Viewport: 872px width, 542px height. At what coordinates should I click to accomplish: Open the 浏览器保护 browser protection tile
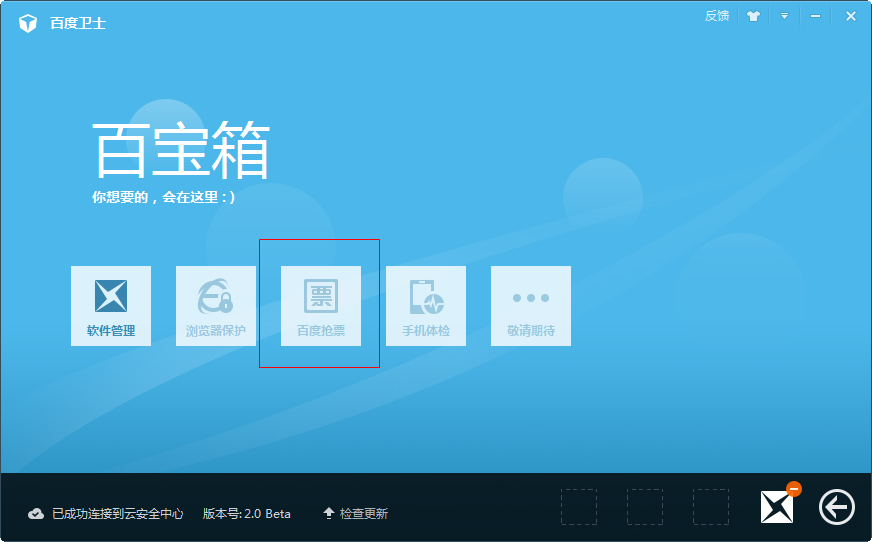(x=216, y=306)
